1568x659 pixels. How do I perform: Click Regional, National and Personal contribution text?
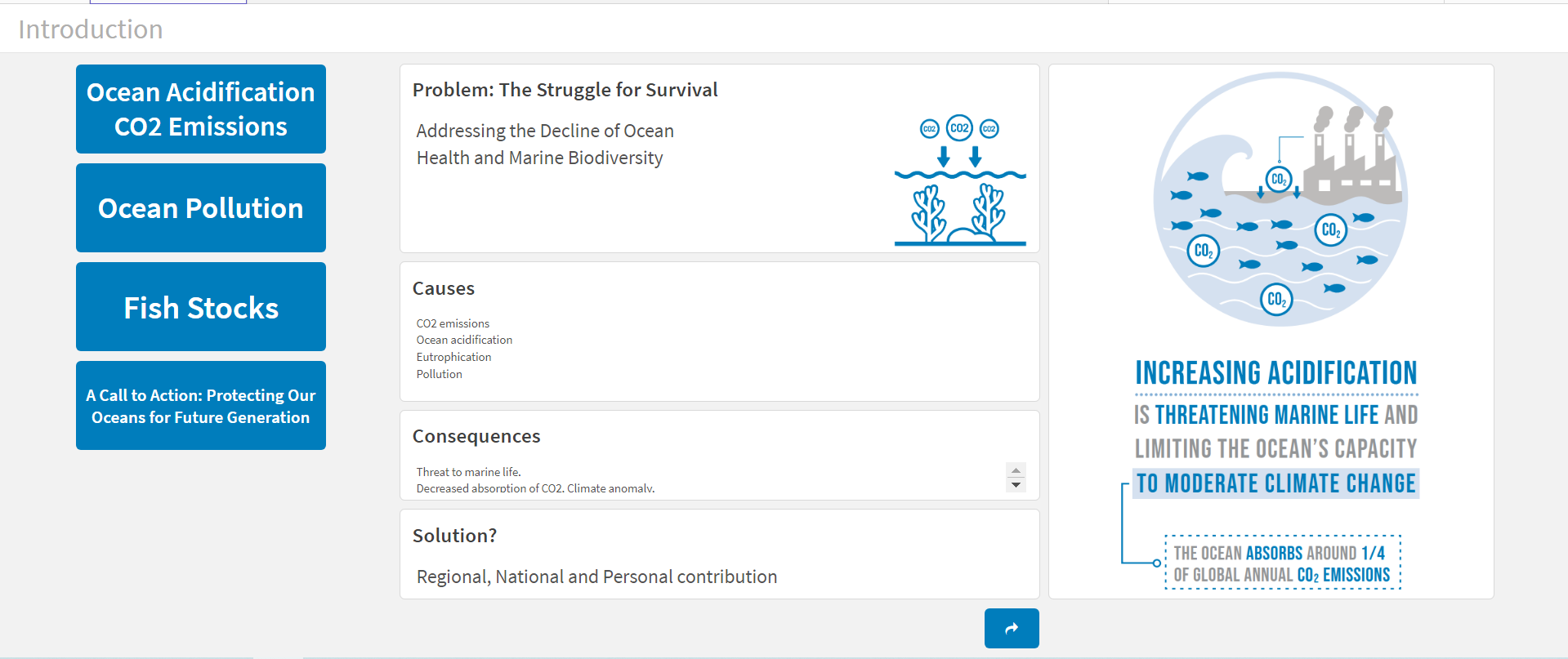tap(596, 577)
